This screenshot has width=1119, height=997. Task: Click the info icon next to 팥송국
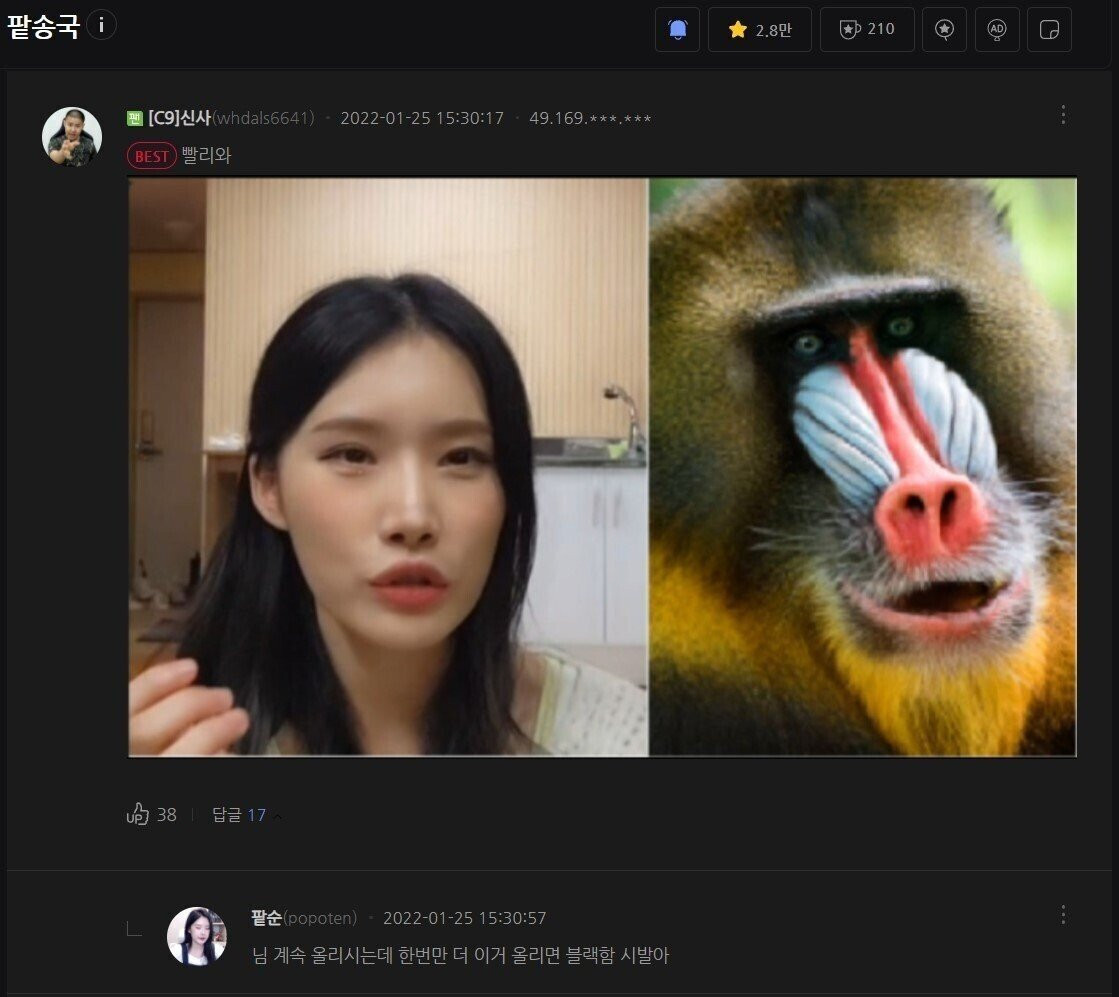click(x=101, y=26)
